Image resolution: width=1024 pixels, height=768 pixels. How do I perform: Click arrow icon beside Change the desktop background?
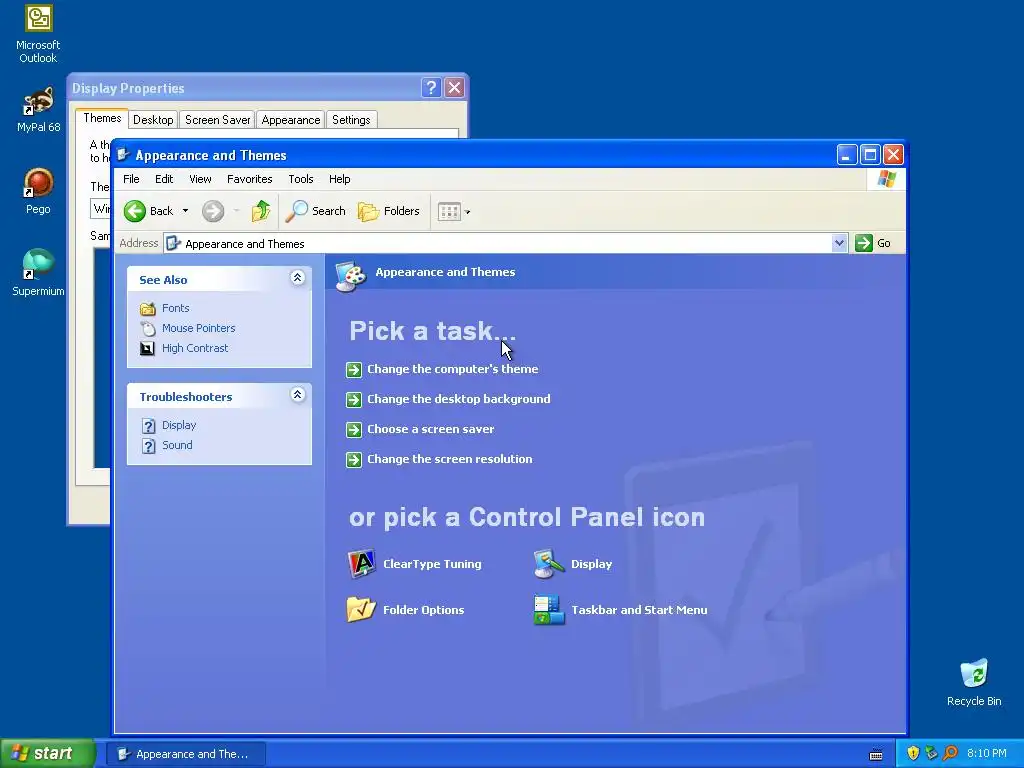click(354, 400)
